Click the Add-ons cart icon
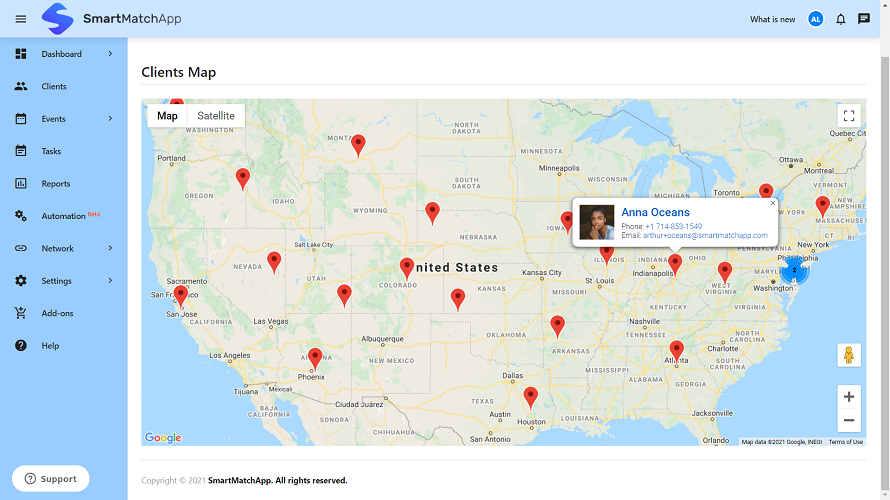The image size is (890, 500). tap(21, 313)
